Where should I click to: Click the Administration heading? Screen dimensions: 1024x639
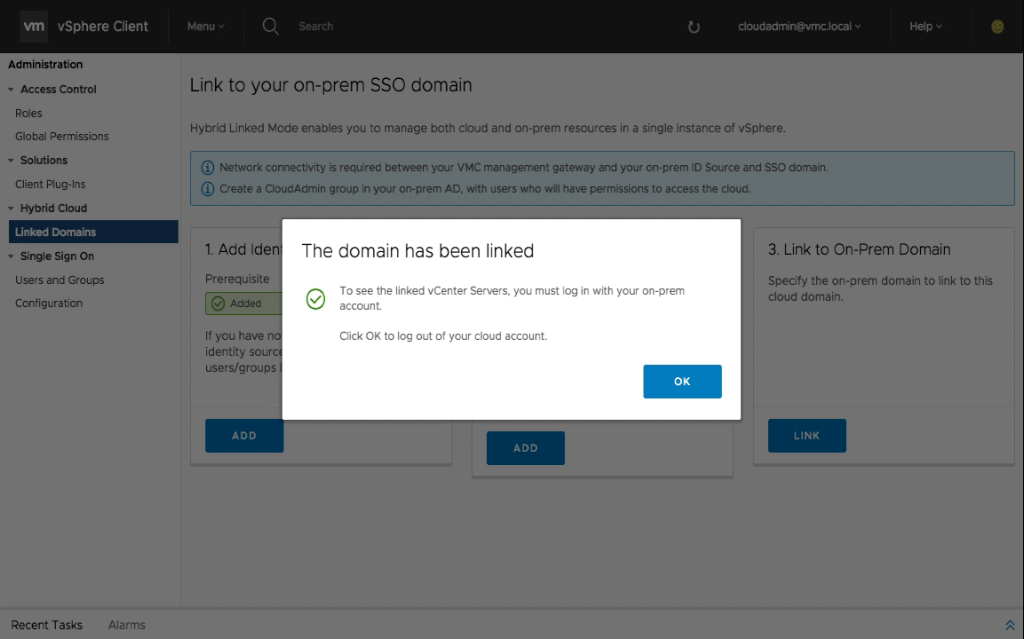46,64
